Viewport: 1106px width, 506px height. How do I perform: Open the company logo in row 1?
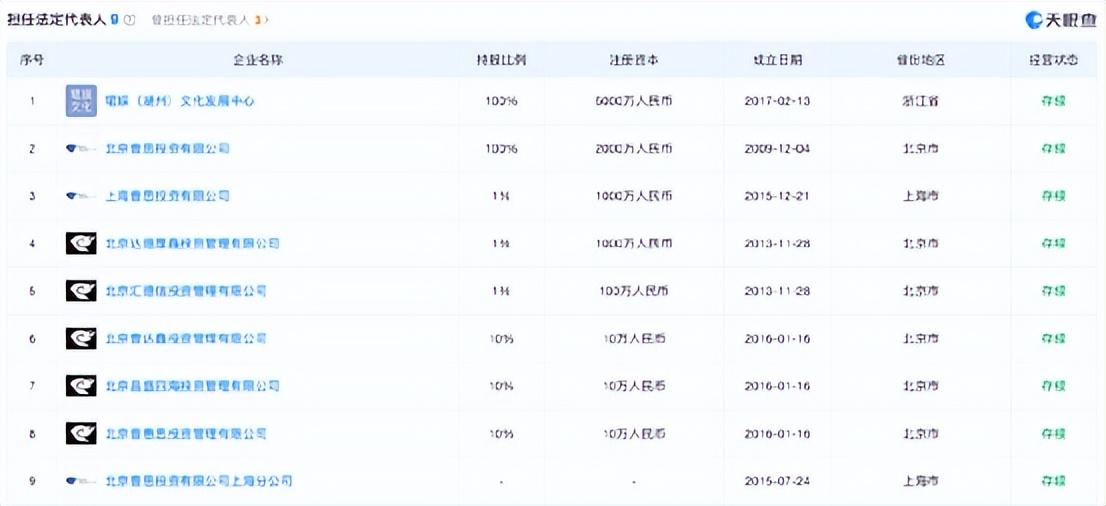pyautogui.click(x=81, y=101)
